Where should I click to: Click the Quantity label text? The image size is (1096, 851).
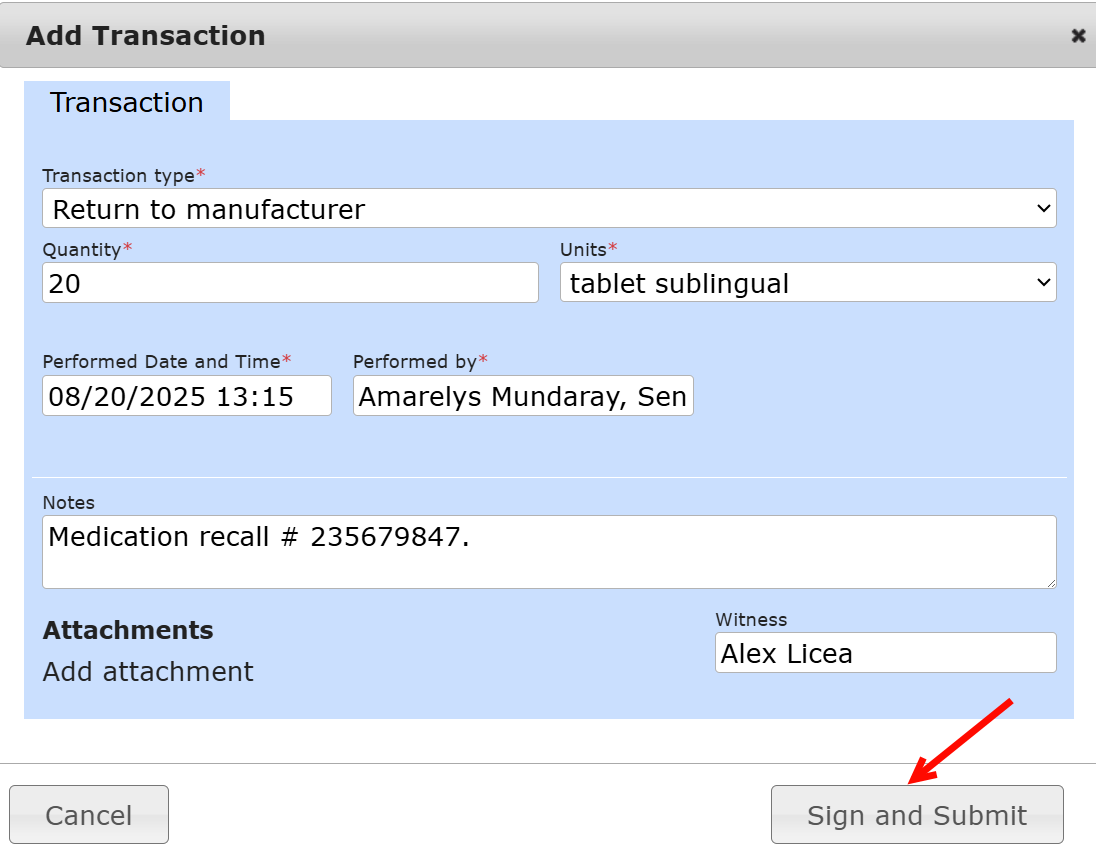(x=82, y=249)
